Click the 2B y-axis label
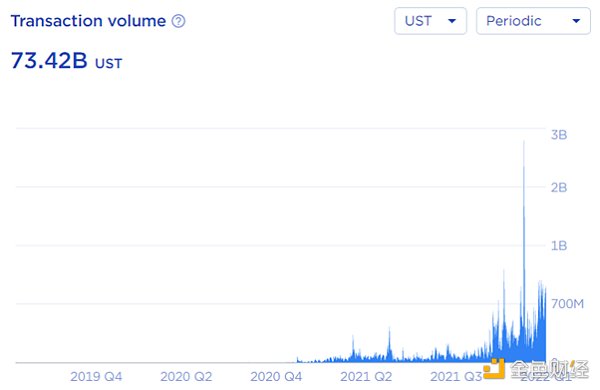This screenshot has height=390, width=600. pos(559,188)
